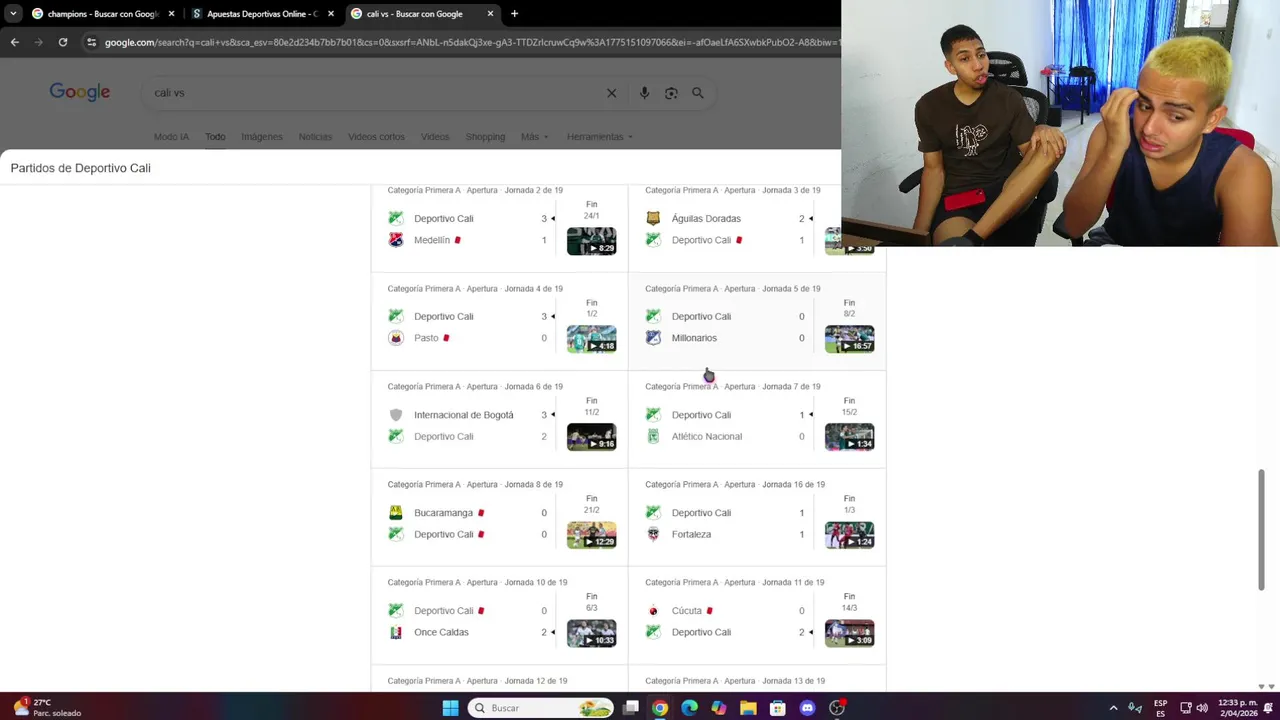Submit search with the magnifier icon
Viewport: 1280px width, 720px height.
pyautogui.click(x=698, y=93)
